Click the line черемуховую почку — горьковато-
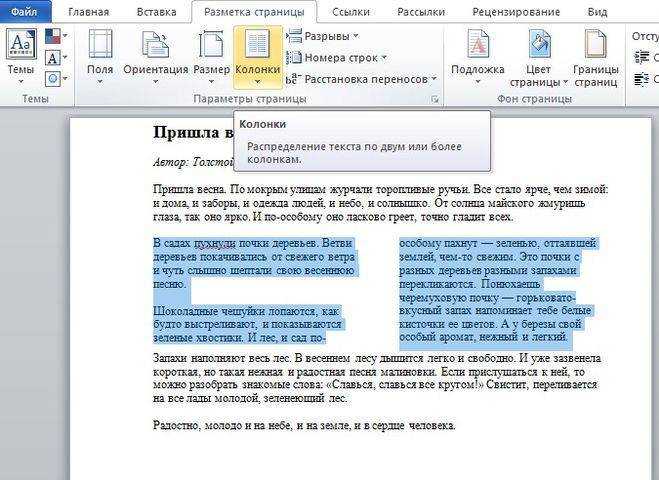The height and width of the screenshot is (480, 659). tap(487, 298)
